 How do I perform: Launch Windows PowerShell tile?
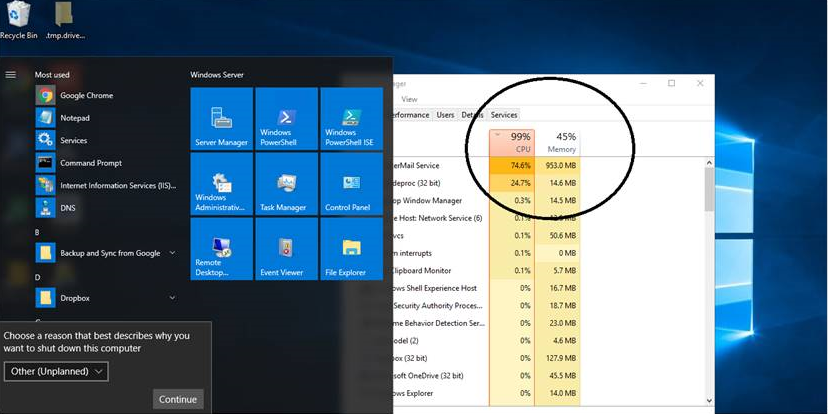click(x=286, y=119)
